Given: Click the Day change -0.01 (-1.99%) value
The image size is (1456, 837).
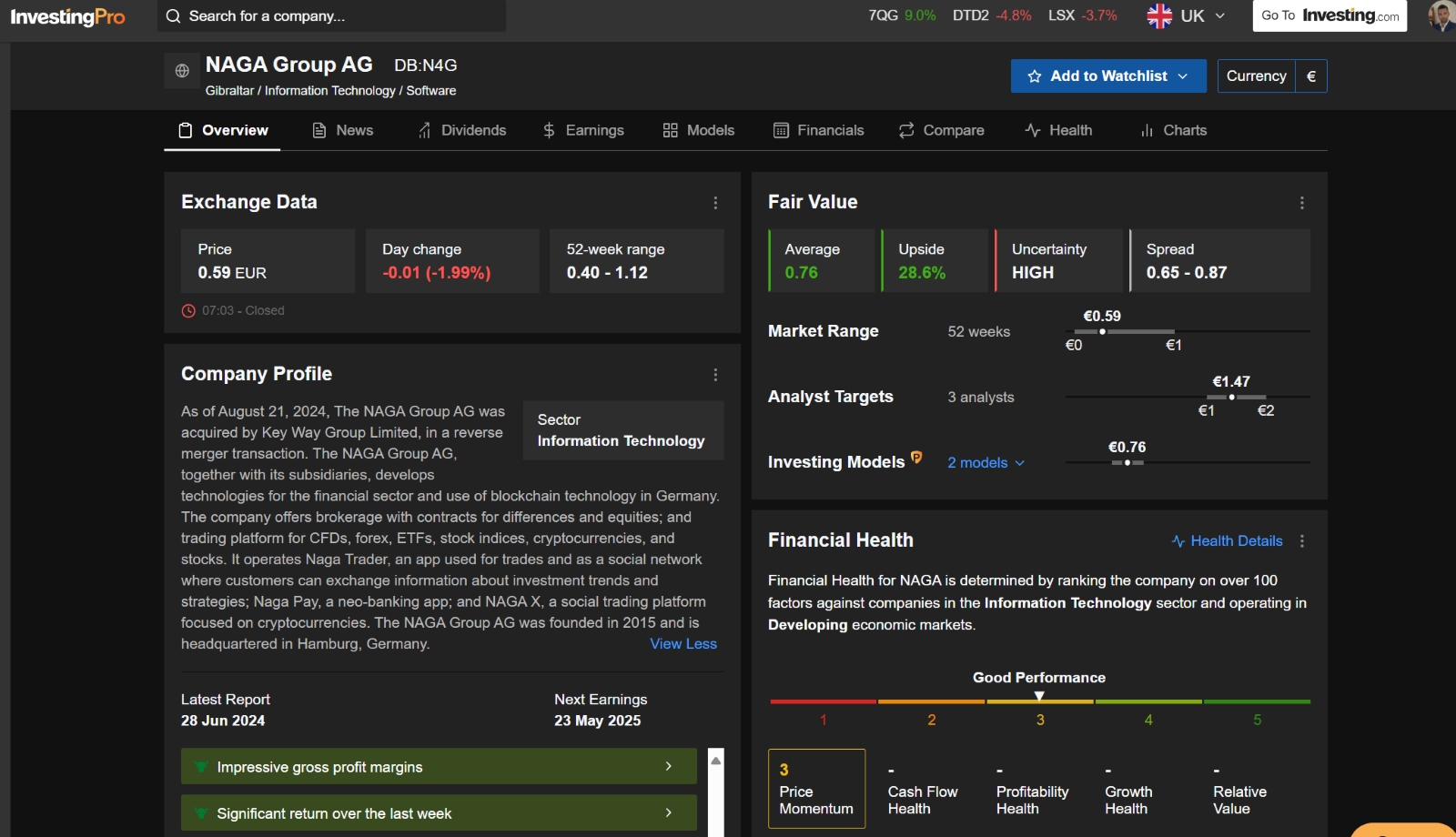Looking at the screenshot, I should [437, 273].
